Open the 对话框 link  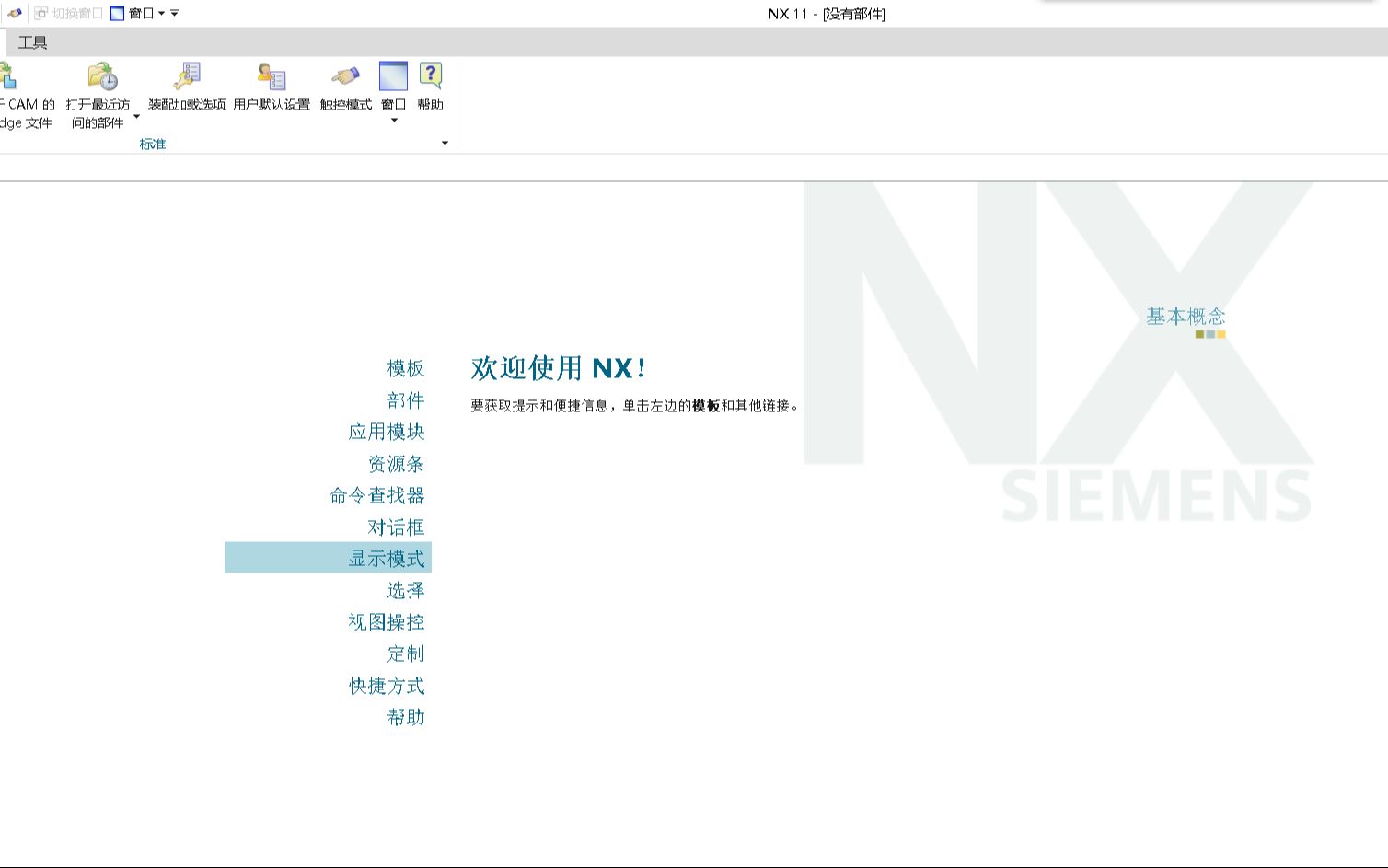coord(396,527)
